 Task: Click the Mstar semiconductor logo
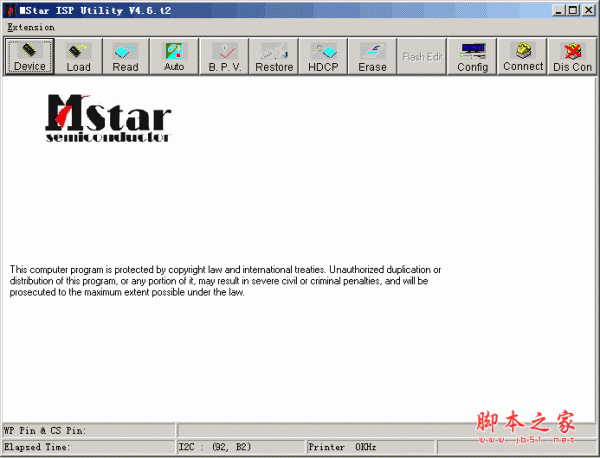pos(108,119)
